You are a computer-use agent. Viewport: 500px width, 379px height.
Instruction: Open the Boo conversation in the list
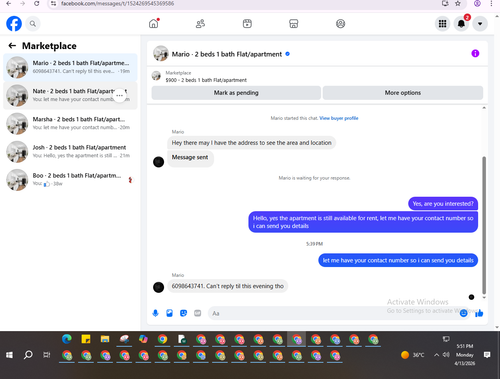pos(70,180)
